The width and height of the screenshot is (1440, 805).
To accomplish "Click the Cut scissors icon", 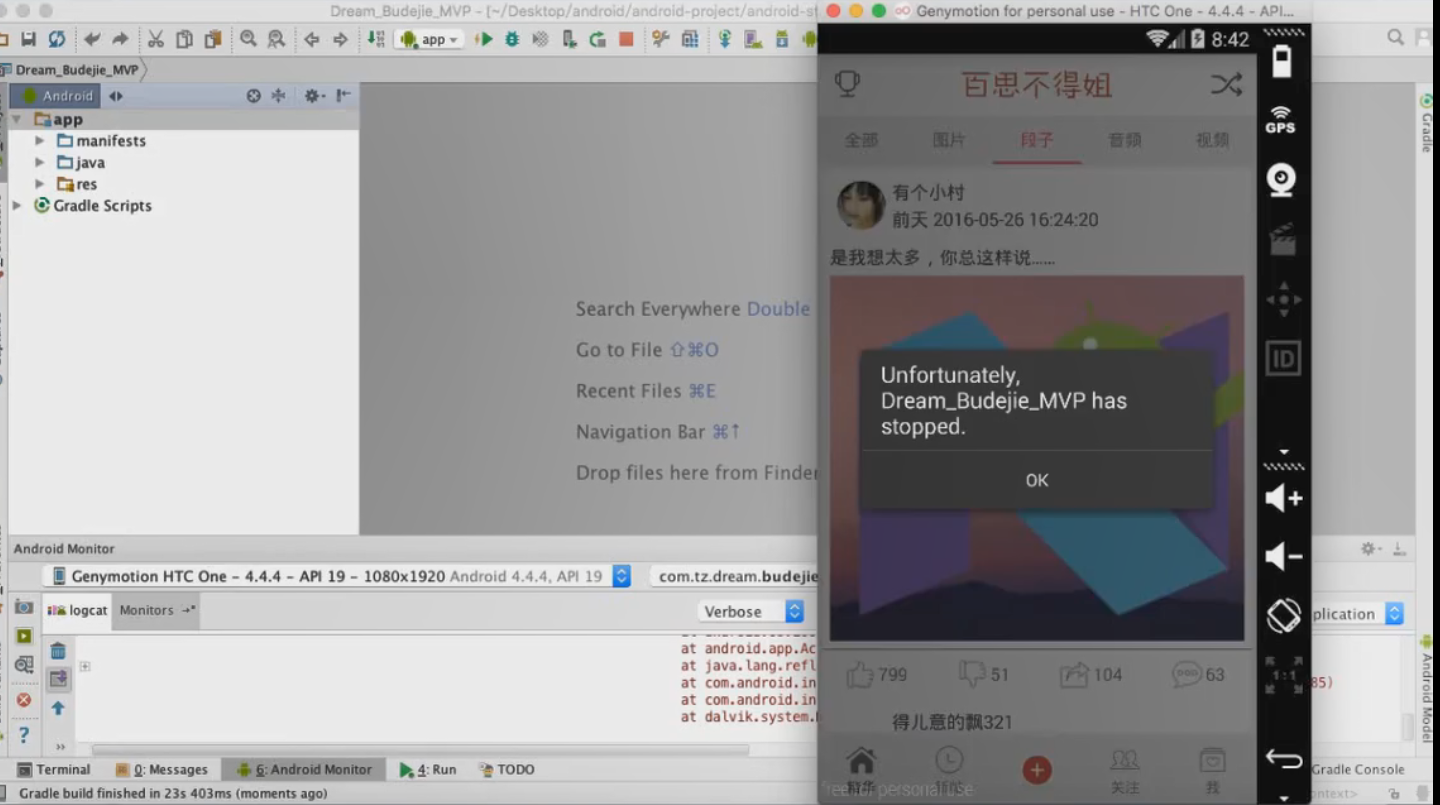I will click(155, 39).
